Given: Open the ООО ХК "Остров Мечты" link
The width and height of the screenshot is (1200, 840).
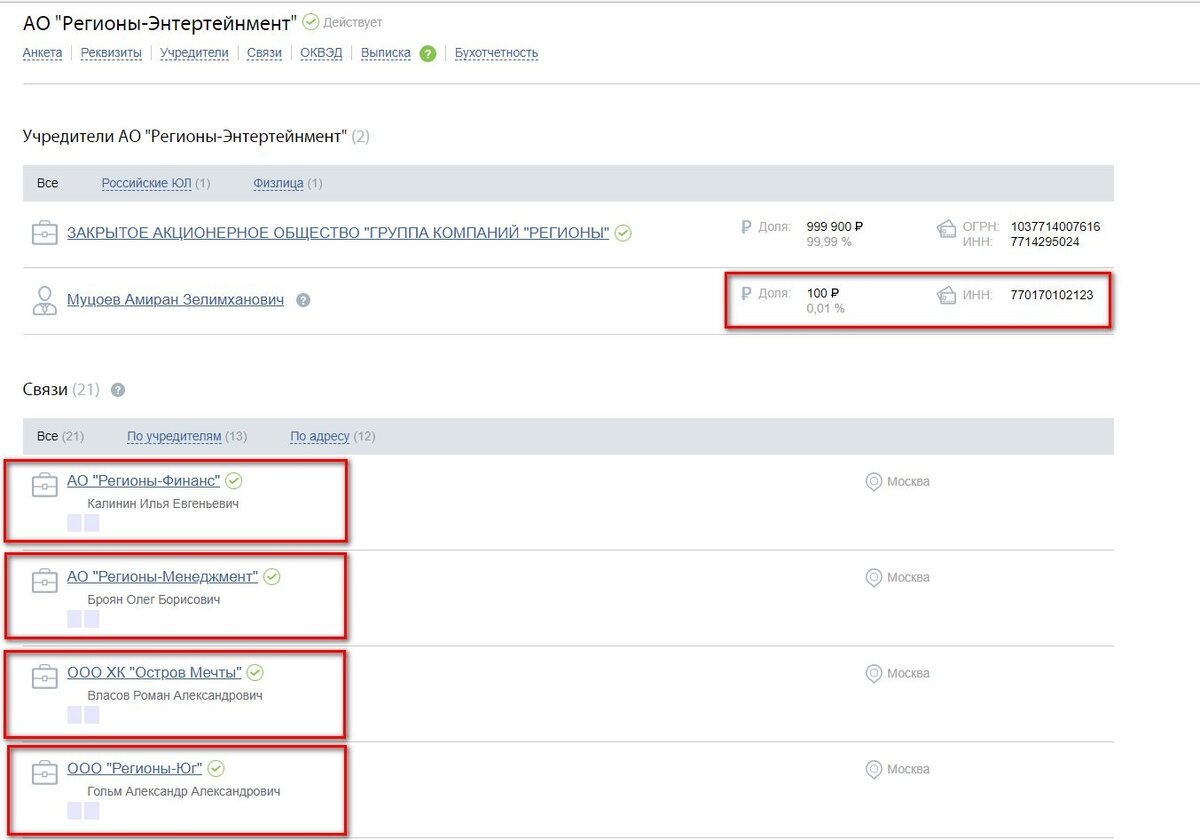Looking at the screenshot, I should click(x=154, y=673).
